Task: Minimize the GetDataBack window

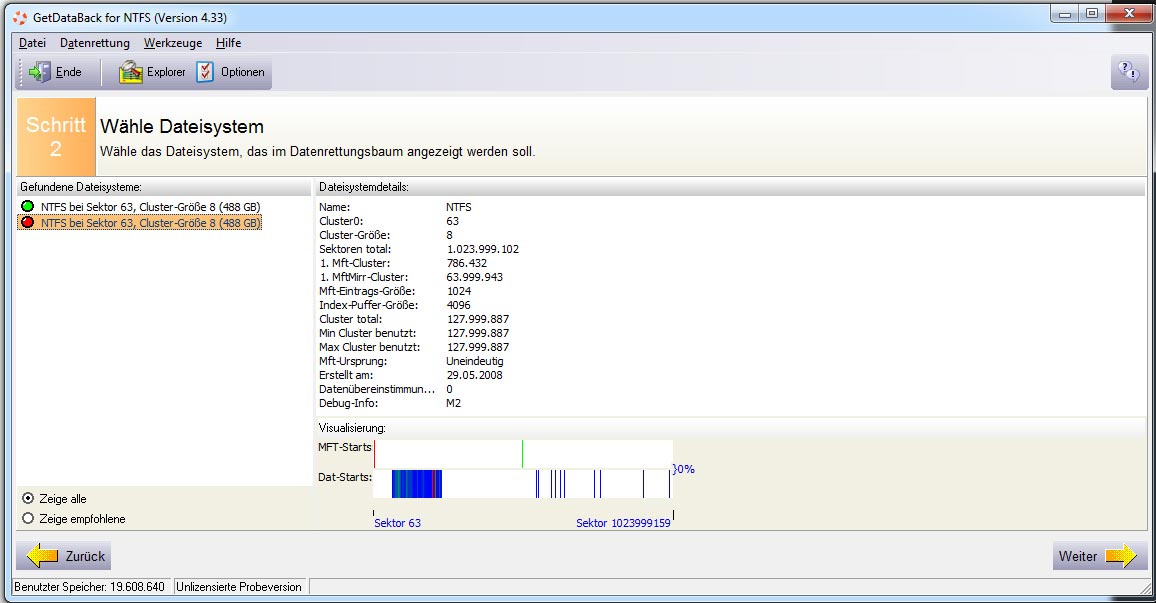Action: coord(1065,13)
